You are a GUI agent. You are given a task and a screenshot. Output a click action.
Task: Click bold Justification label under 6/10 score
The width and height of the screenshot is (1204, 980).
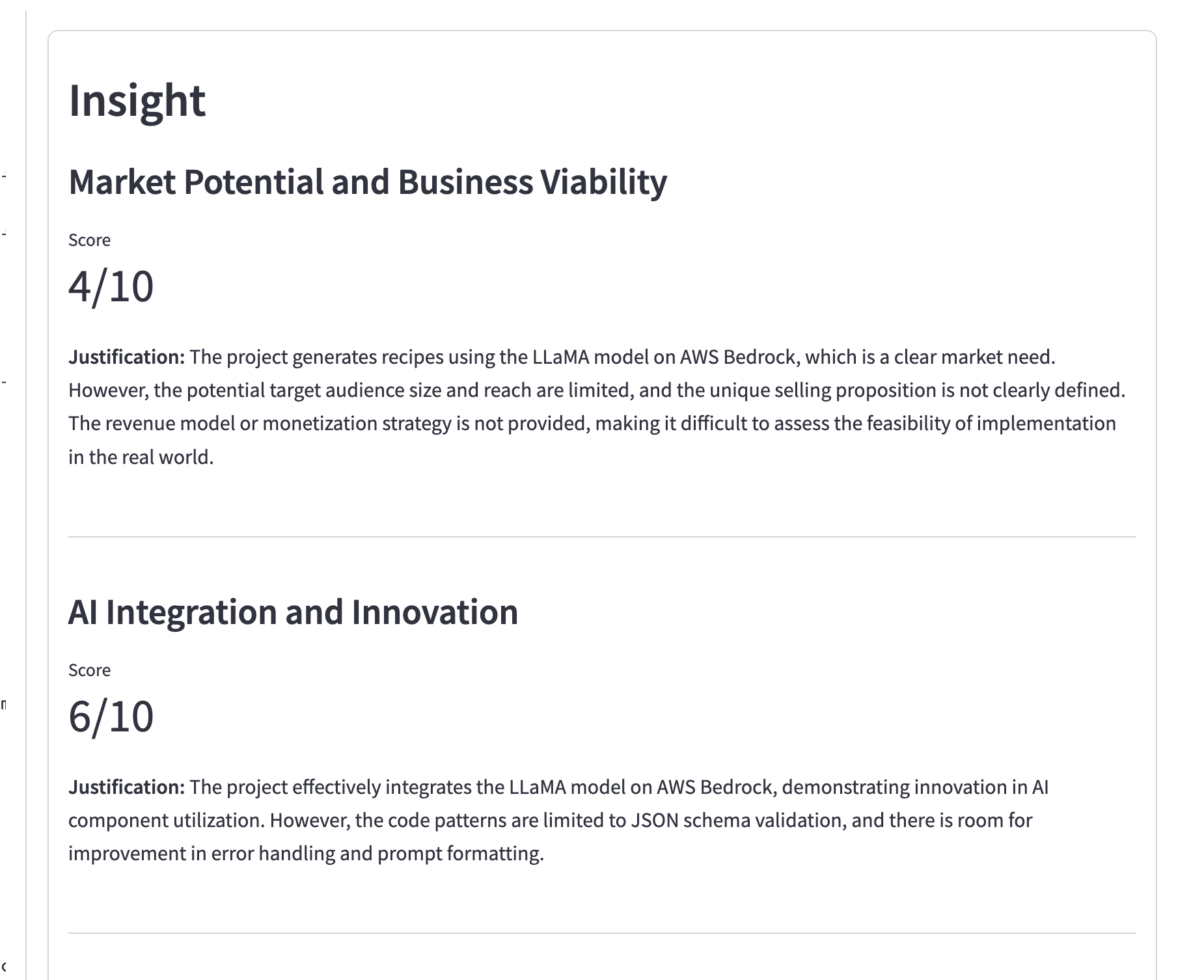(127, 787)
